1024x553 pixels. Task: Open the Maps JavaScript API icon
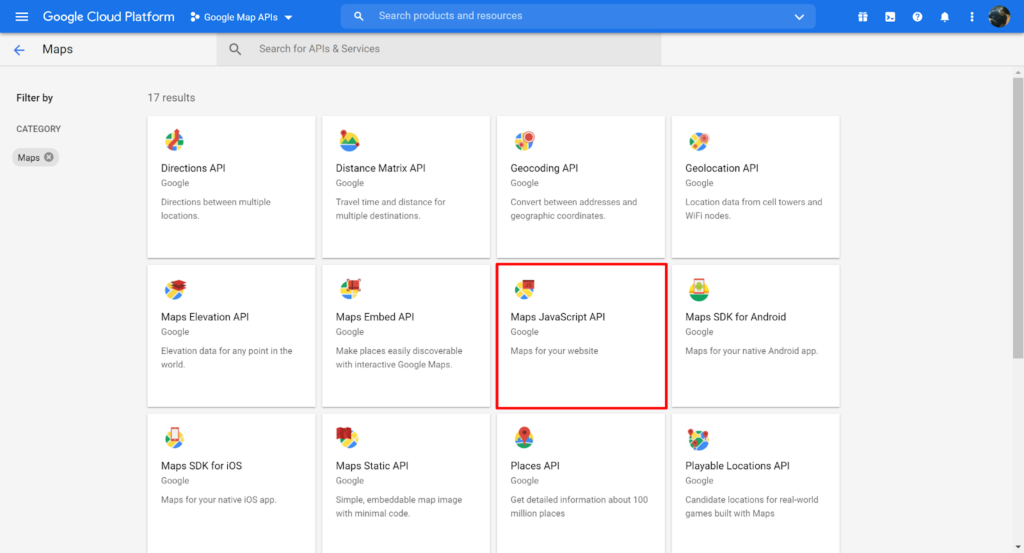pyautogui.click(x=524, y=289)
